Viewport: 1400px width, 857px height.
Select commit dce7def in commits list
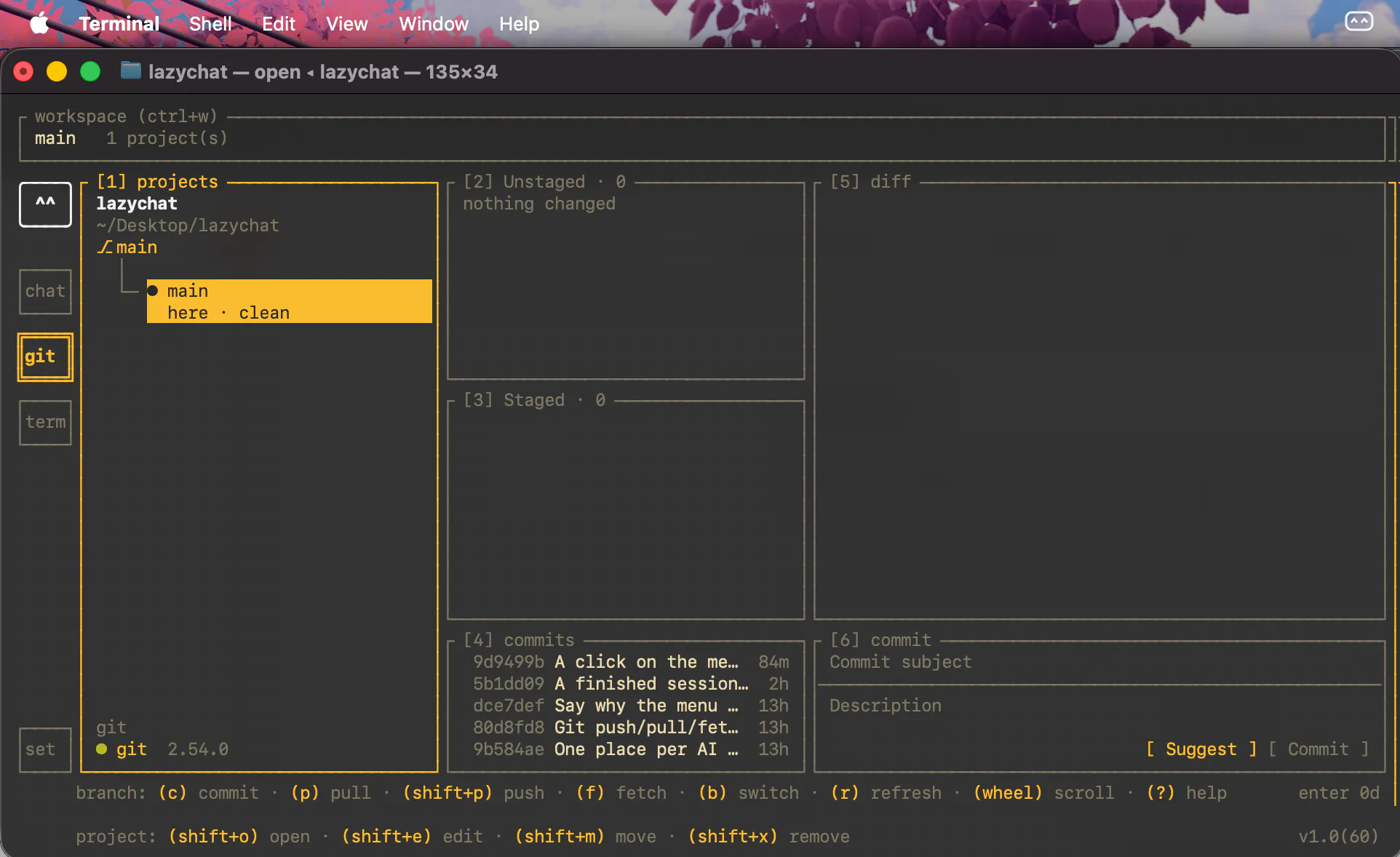pos(630,706)
